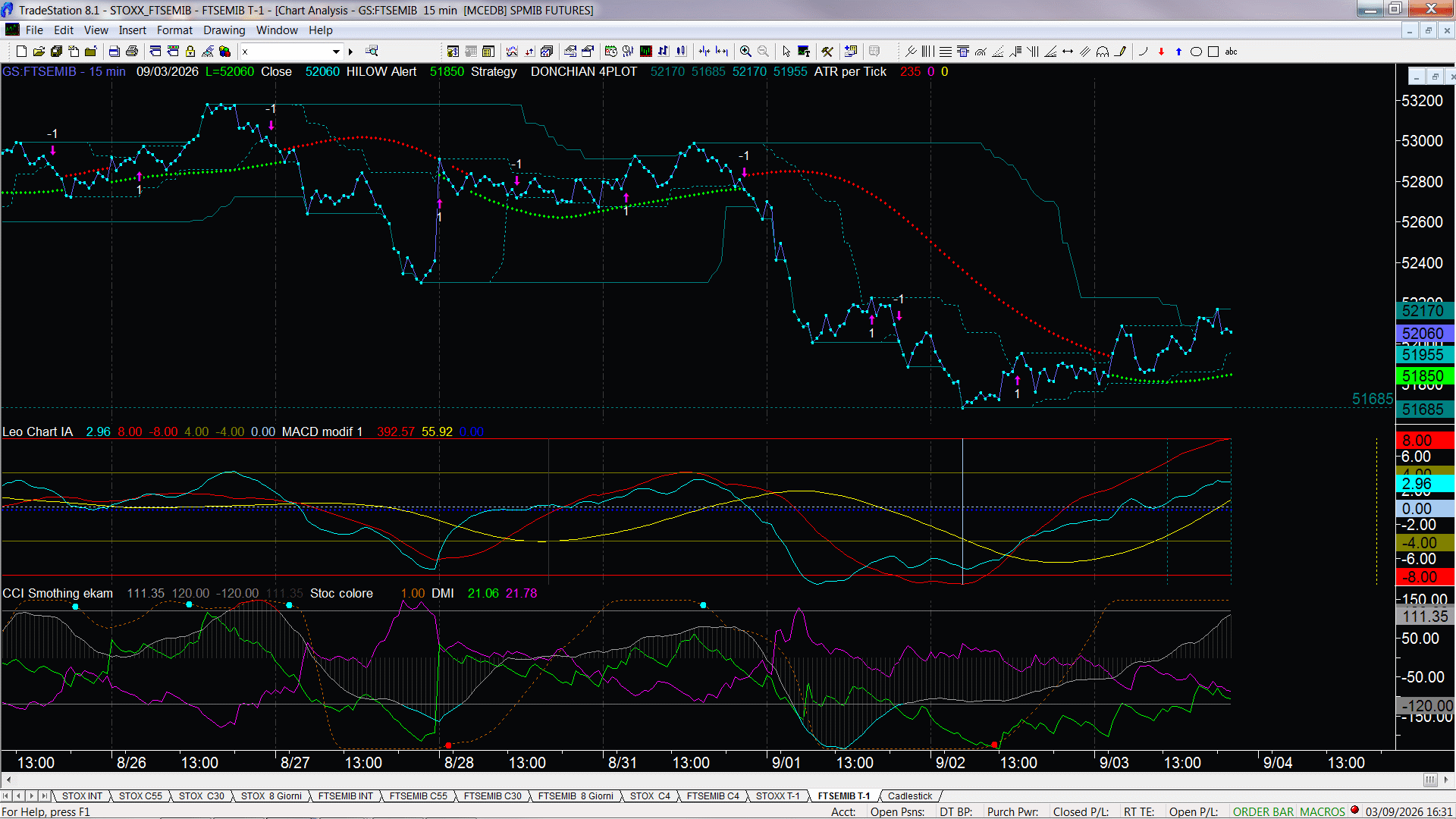Select the blue up arrow drawing tool

pos(1178,52)
